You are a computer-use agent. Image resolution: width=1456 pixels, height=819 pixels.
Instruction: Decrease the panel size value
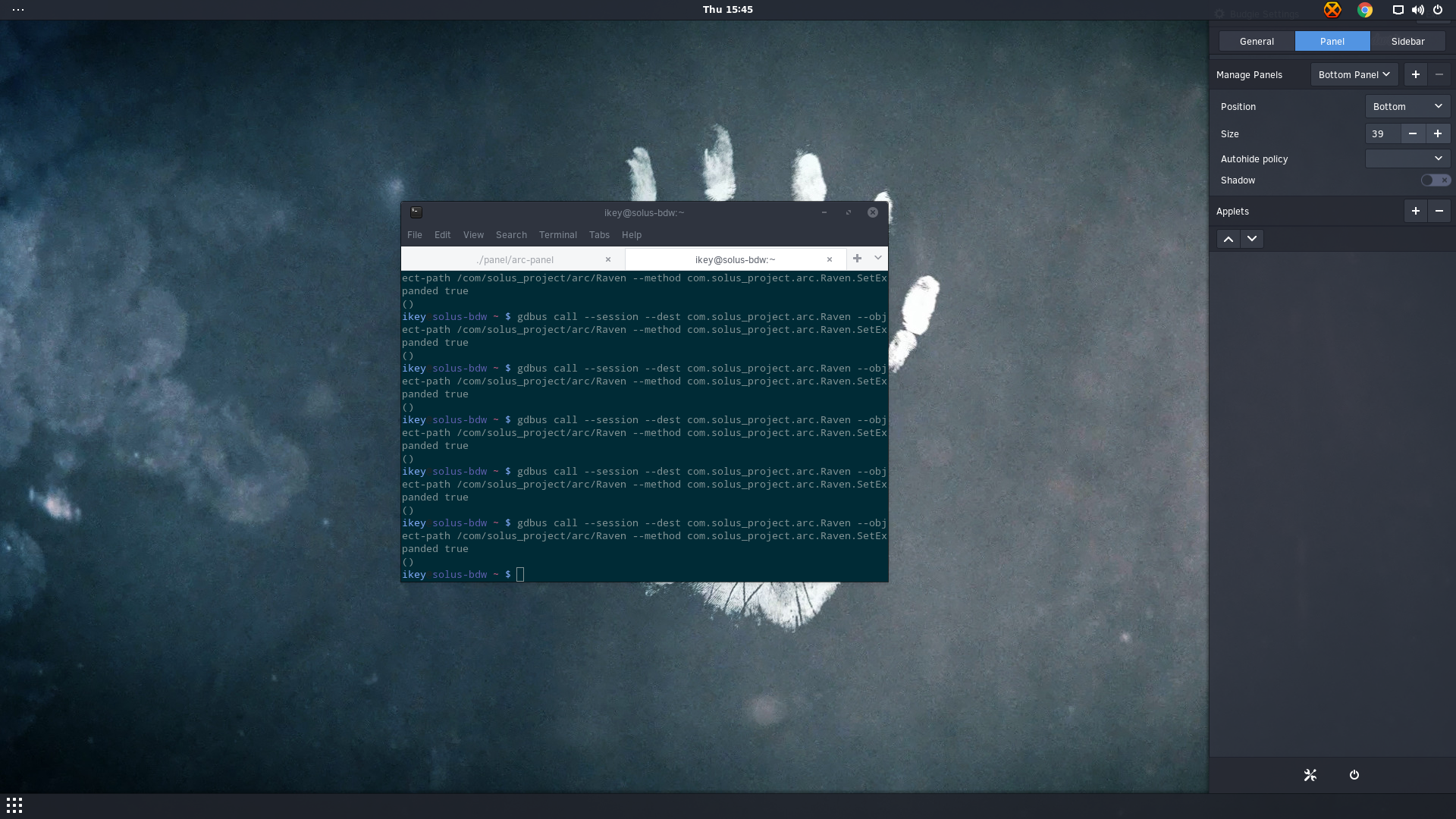(1412, 133)
